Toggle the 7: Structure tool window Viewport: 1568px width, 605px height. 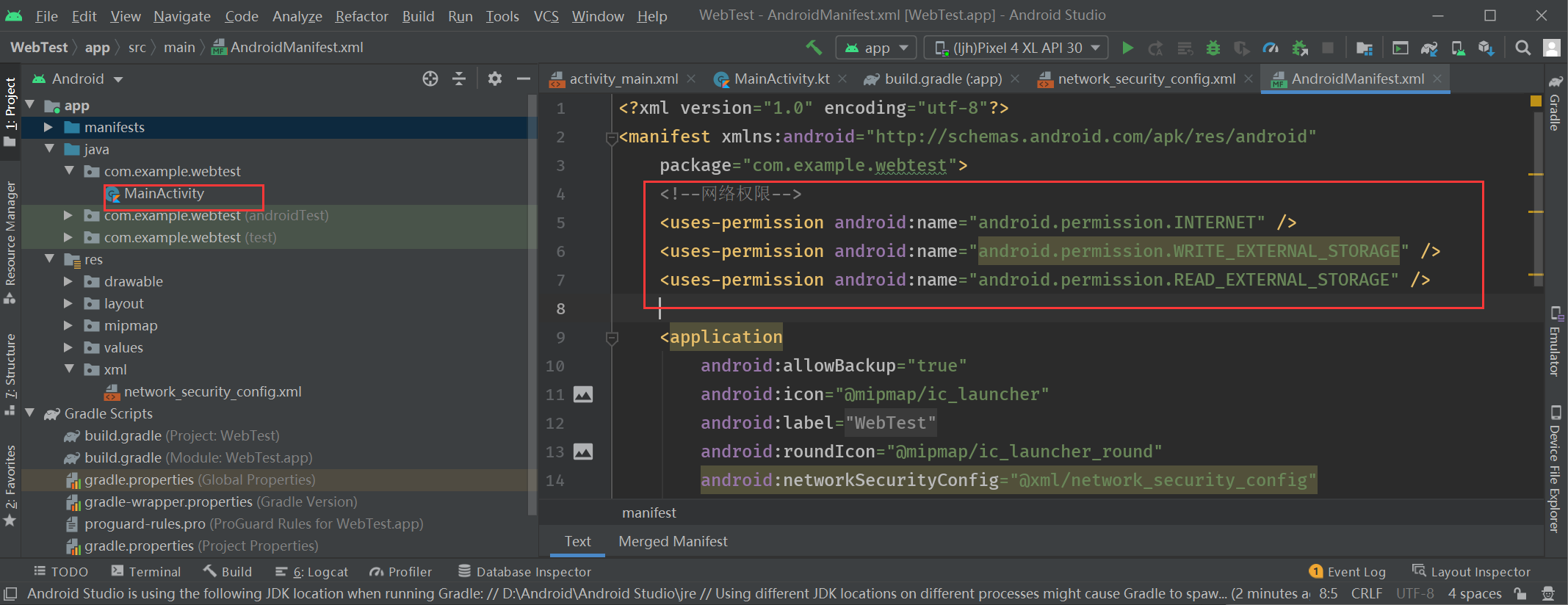10,374
